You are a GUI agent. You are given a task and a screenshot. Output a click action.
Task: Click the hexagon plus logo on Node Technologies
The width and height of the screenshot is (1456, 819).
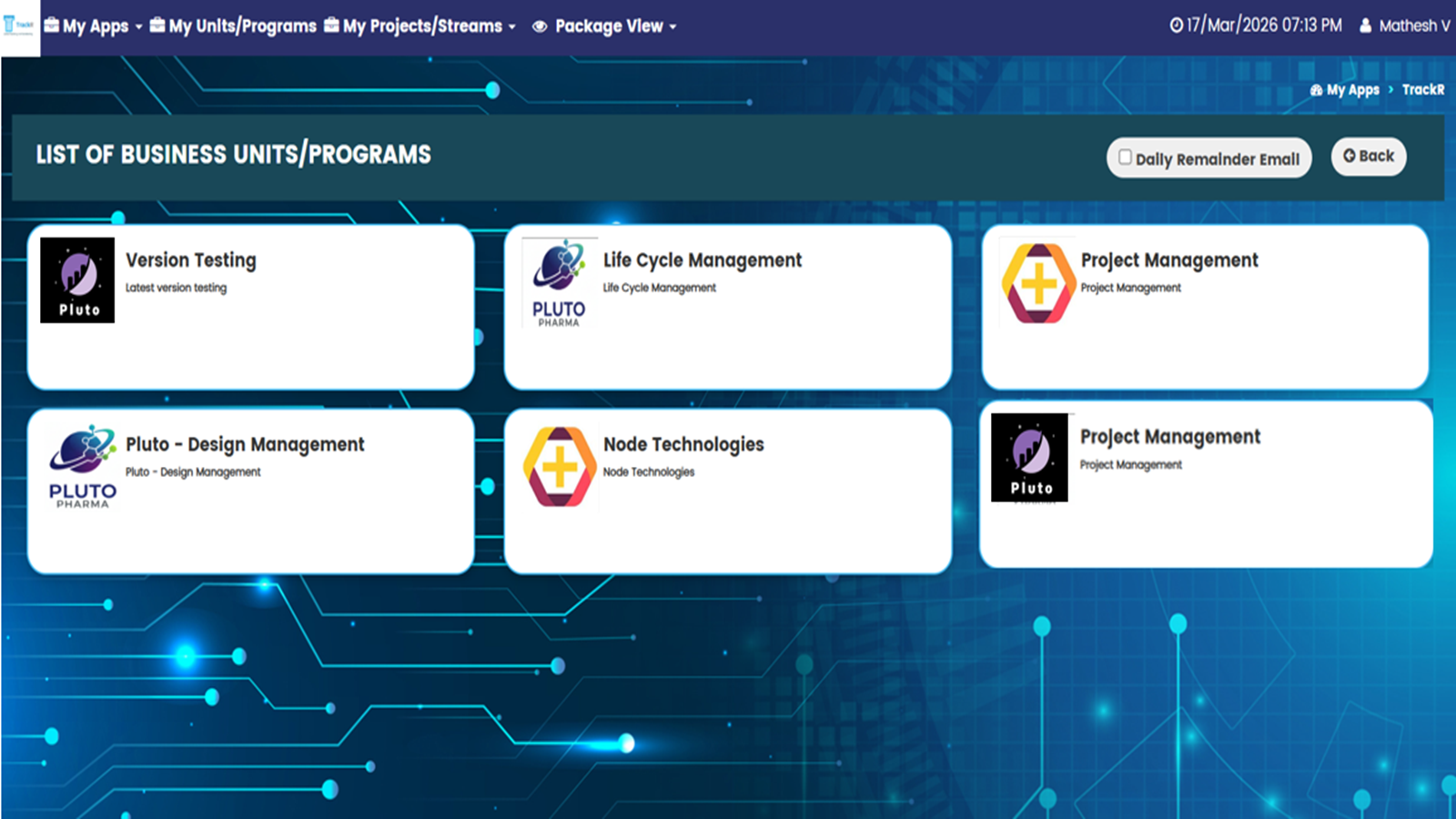pos(560,467)
